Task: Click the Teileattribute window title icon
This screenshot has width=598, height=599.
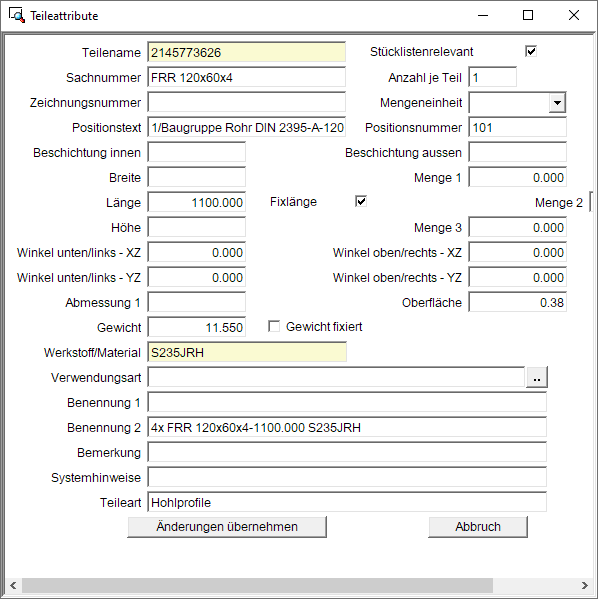Action: point(17,15)
